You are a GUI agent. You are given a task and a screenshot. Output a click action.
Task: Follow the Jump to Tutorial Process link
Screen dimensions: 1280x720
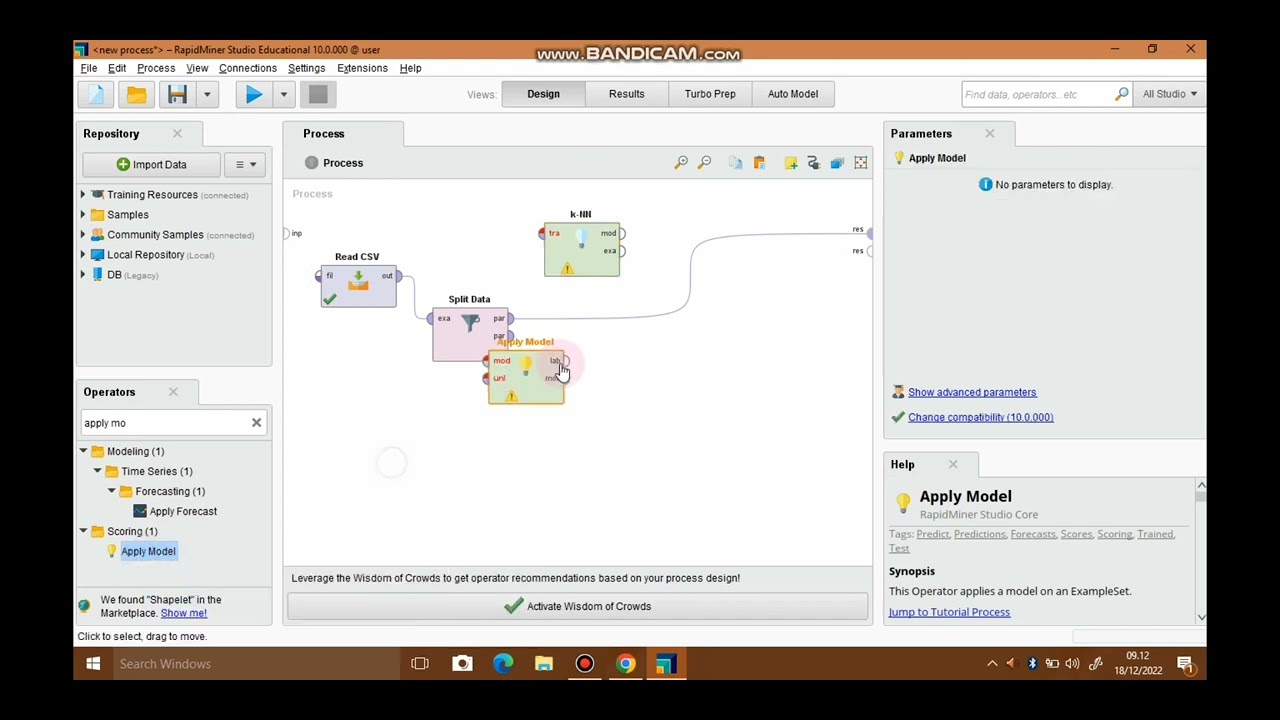(949, 612)
